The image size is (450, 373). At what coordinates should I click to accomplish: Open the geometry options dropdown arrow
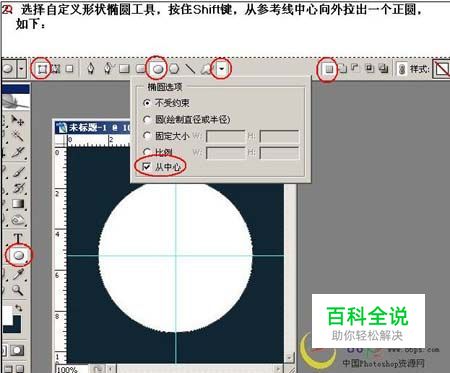(x=222, y=69)
